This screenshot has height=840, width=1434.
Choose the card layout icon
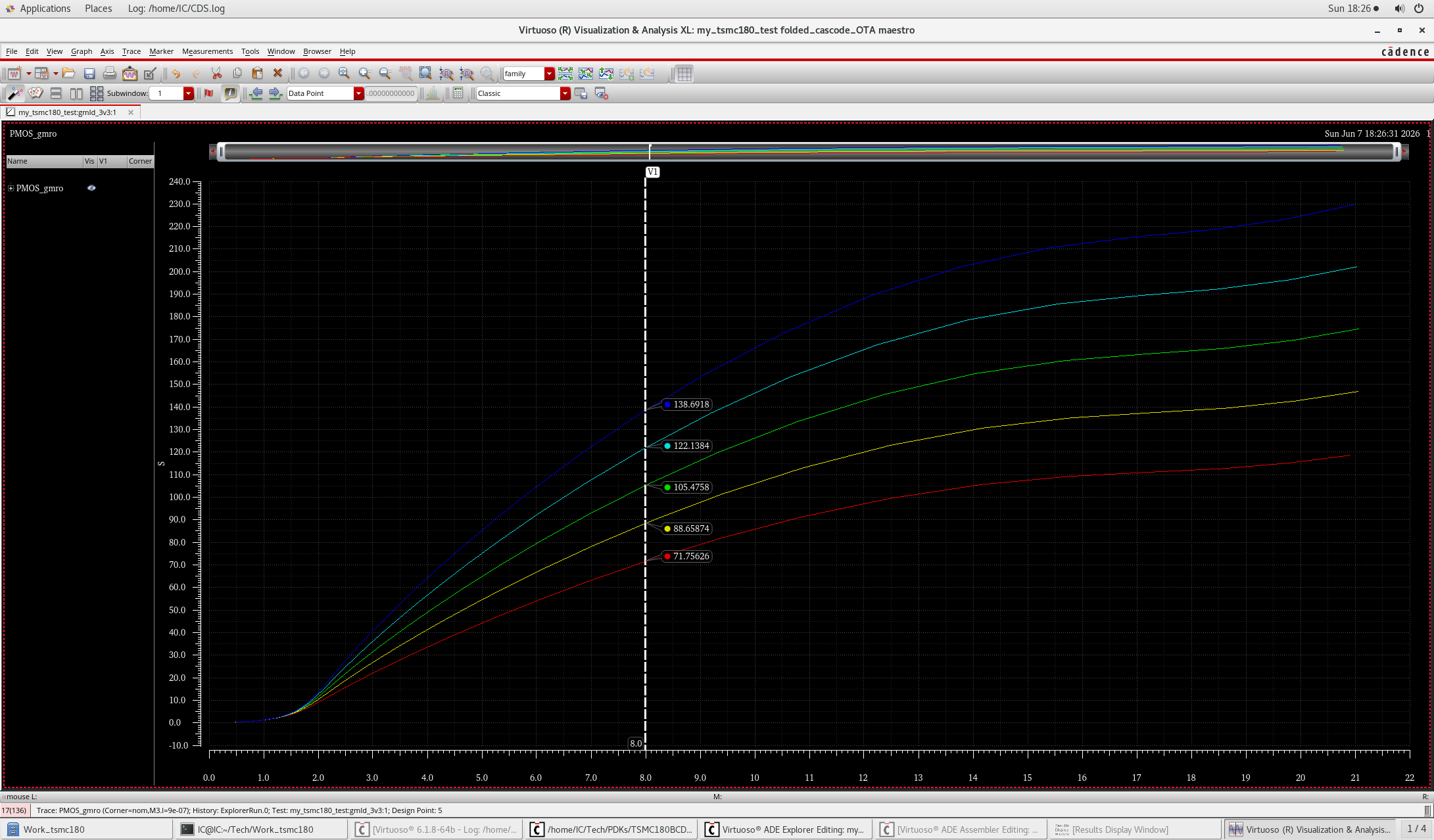36,93
